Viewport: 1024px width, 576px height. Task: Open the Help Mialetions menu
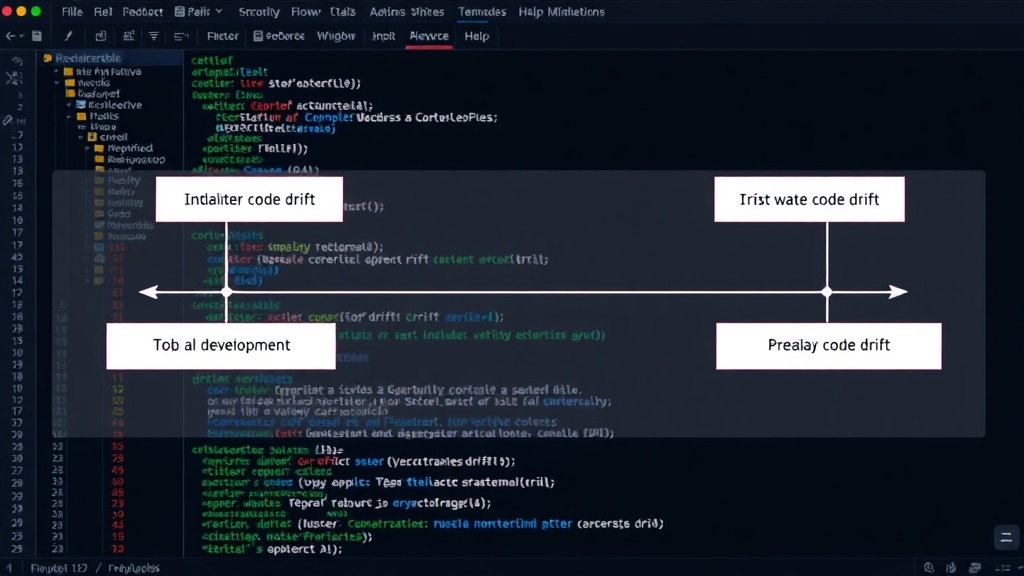coord(562,12)
